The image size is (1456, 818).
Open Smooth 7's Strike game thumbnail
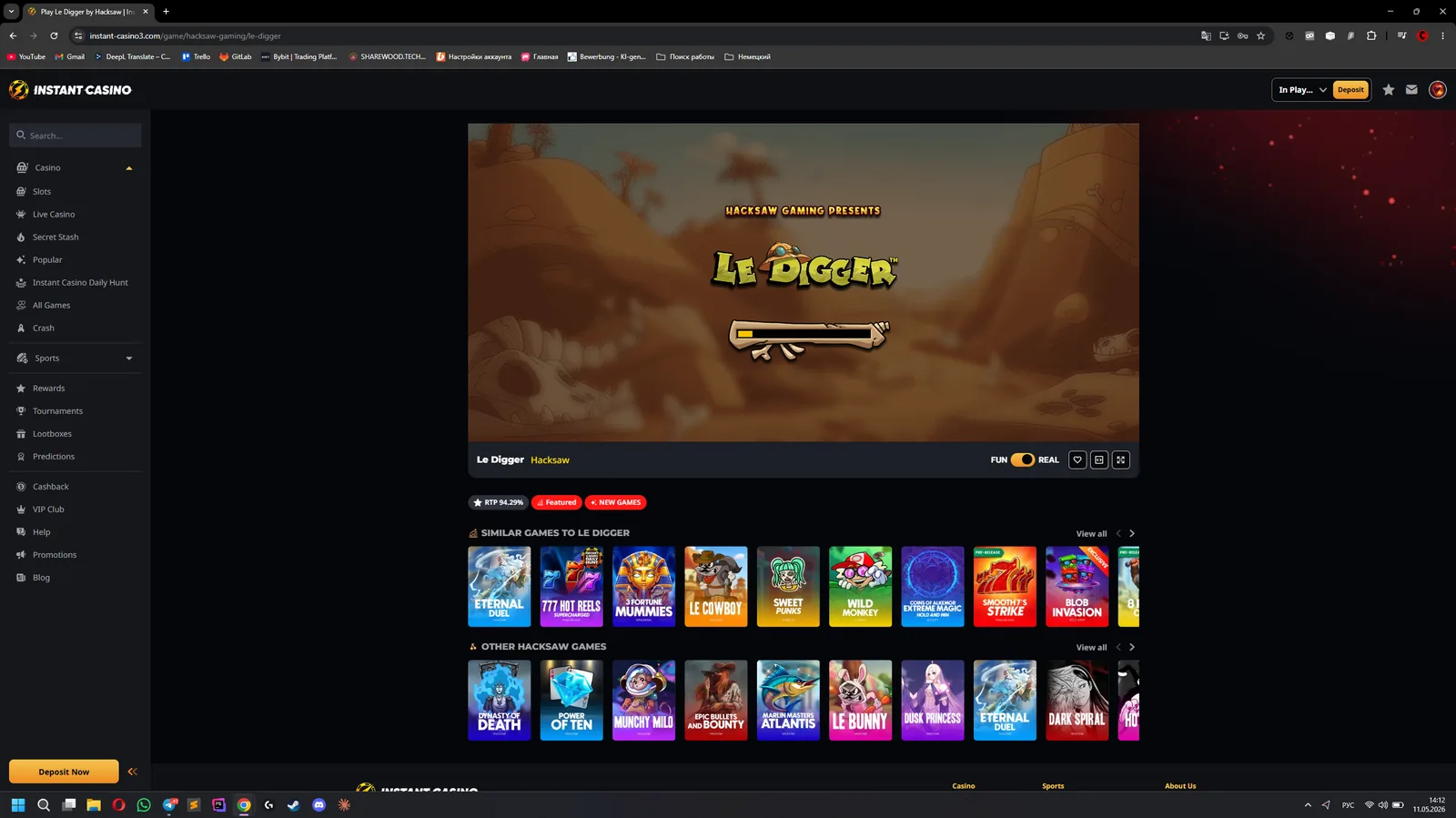click(x=1005, y=586)
